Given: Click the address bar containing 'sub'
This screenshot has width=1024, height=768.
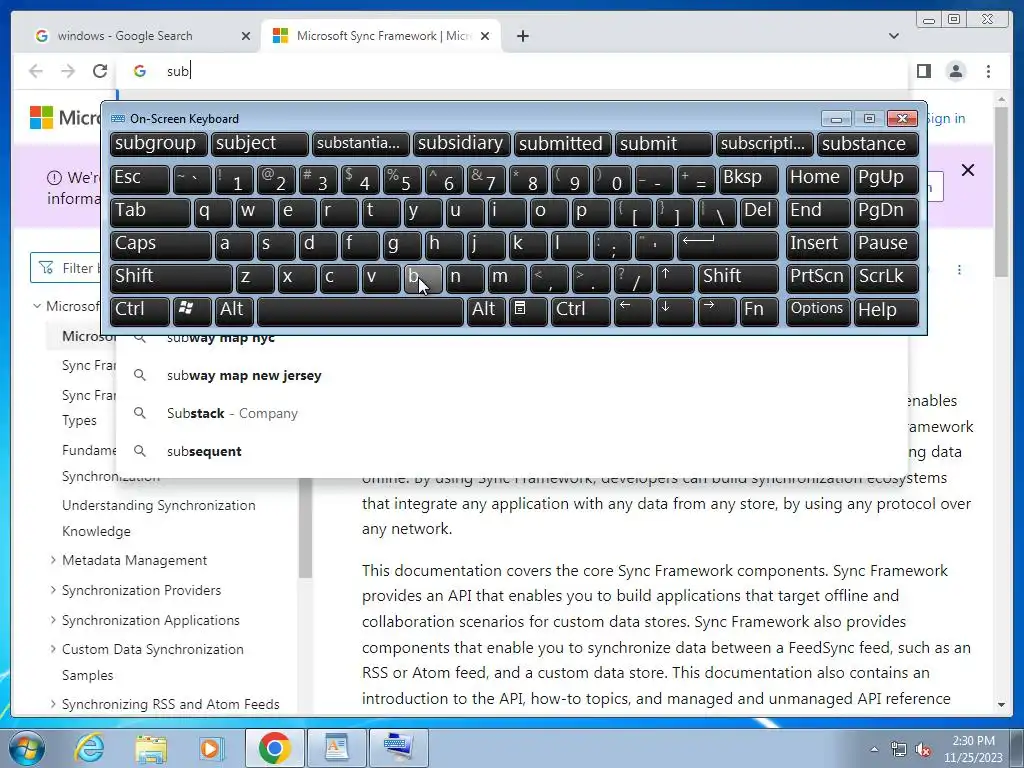Looking at the screenshot, I should coord(513,71).
